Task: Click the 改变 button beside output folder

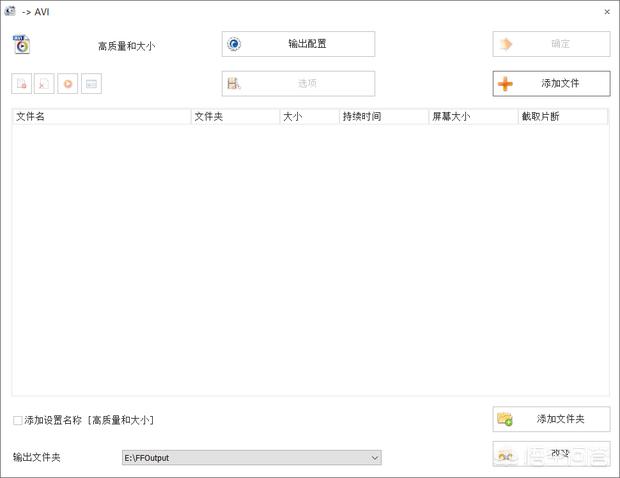Action: click(551, 453)
